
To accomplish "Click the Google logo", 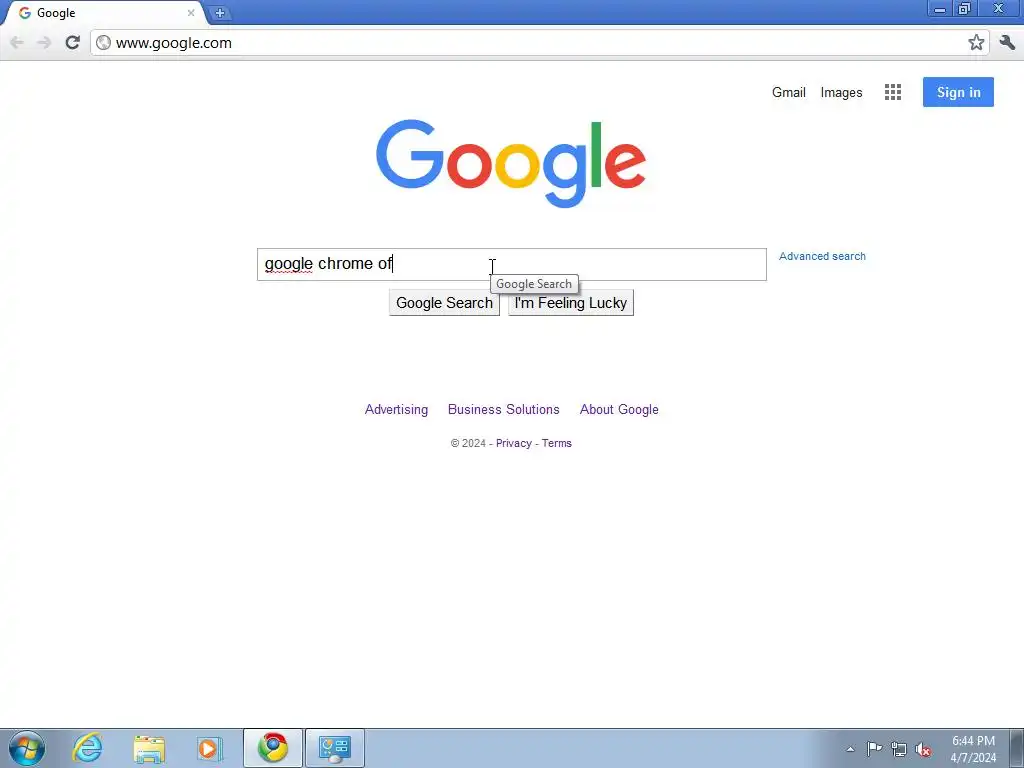I will 511,163.
